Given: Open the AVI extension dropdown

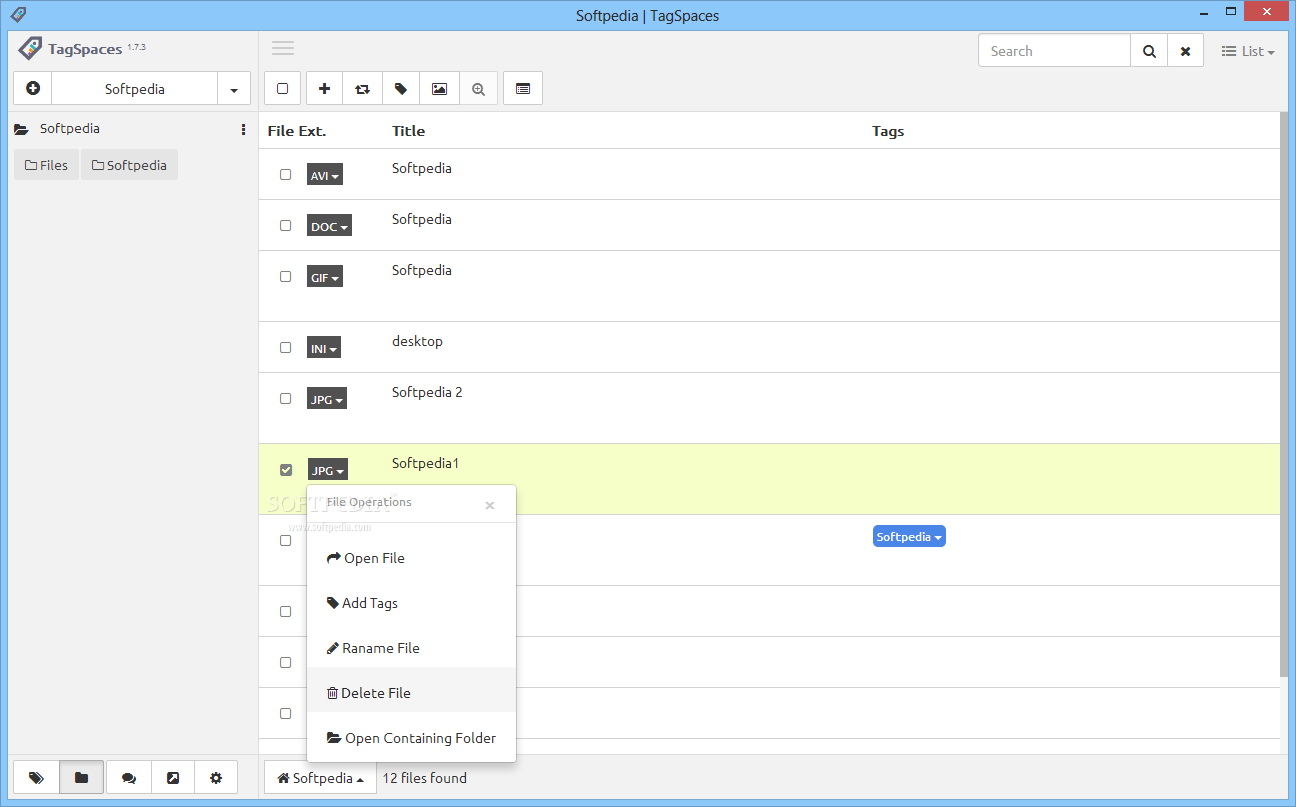Looking at the screenshot, I should (324, 176).
